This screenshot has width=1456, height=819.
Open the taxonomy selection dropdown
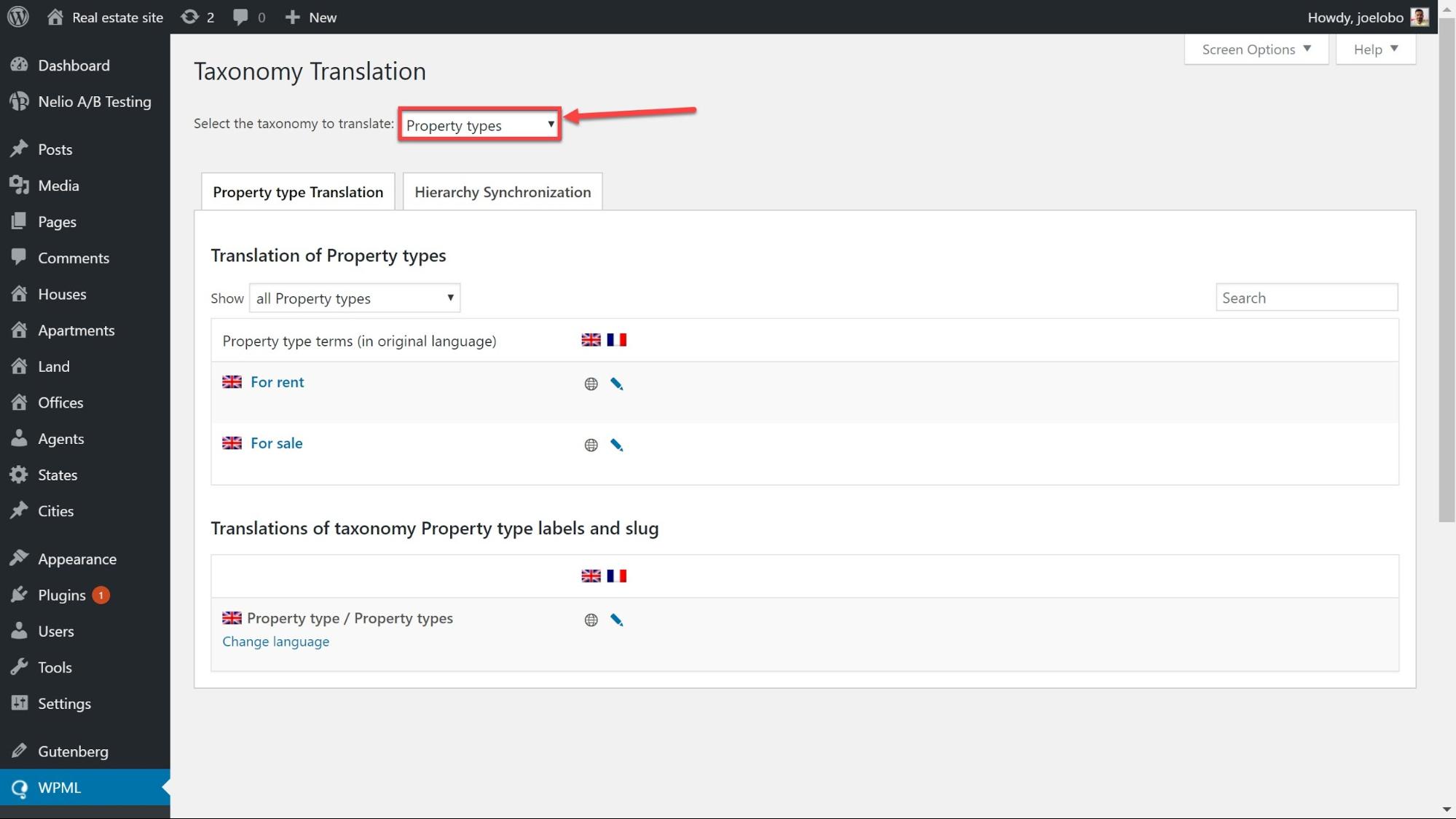479,125
